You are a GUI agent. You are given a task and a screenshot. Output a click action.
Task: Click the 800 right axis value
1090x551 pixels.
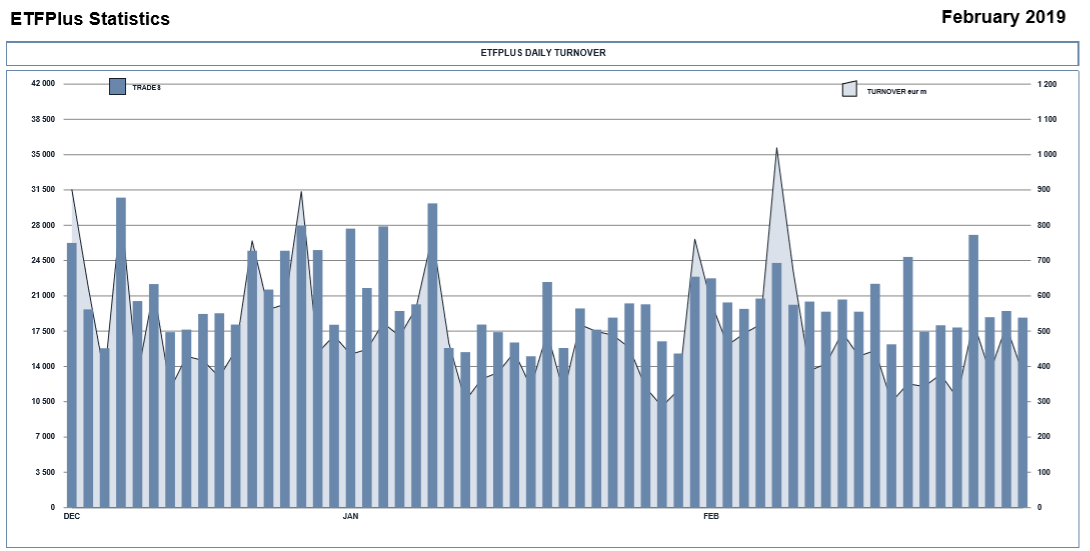(x=1044, y=225)
